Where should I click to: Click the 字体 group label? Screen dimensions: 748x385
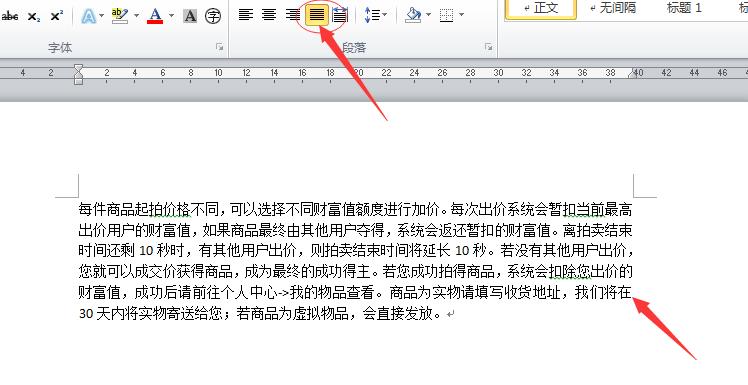[60, 47]
